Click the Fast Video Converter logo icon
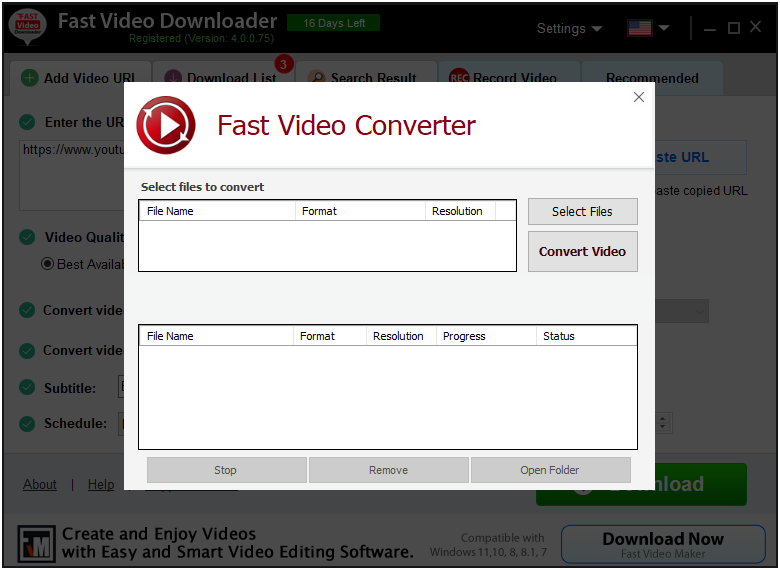The image size is (780, 570). pyautogui.click(x=166, y=126)
